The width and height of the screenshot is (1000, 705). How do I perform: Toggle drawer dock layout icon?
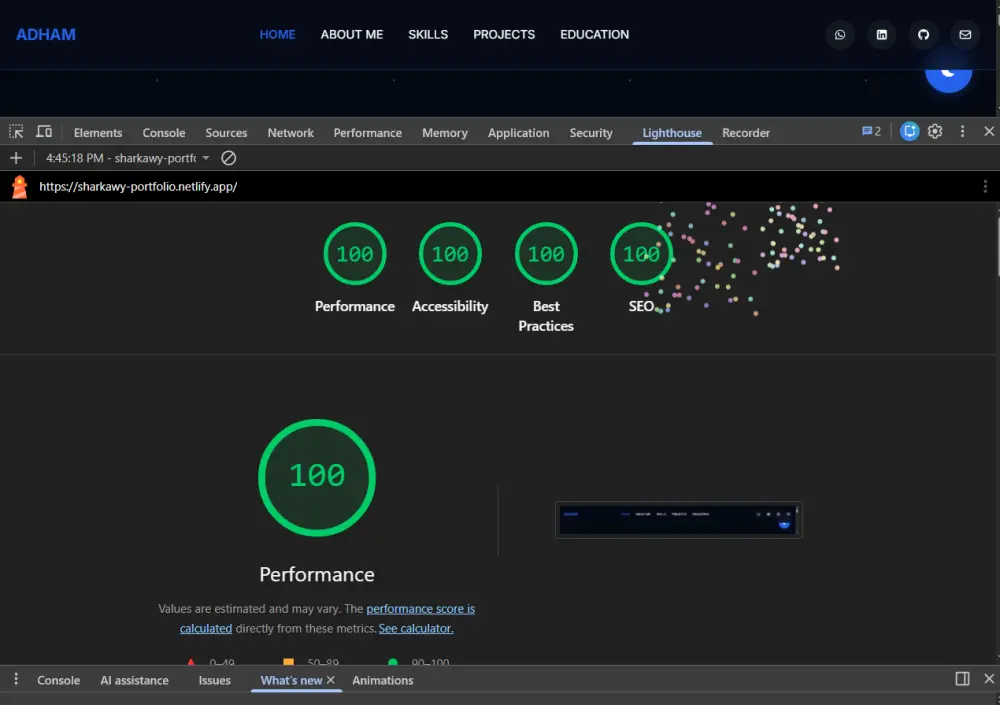[x=962, y=679]
